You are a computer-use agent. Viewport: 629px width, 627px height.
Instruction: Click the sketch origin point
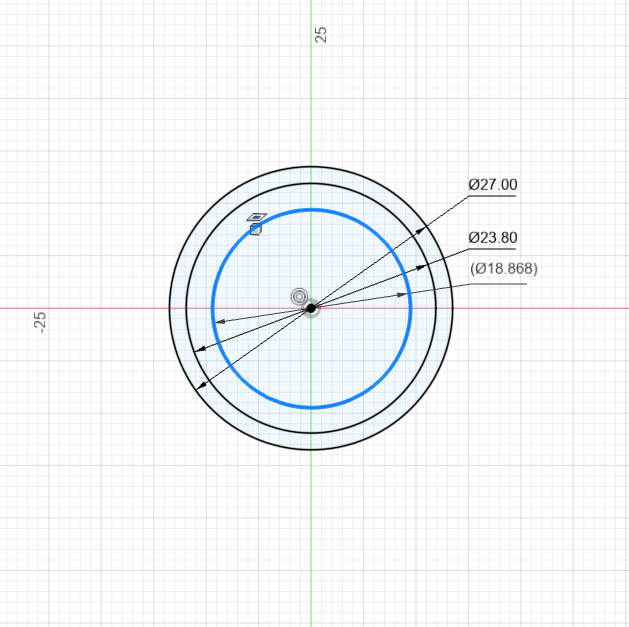tap(311, 308)
